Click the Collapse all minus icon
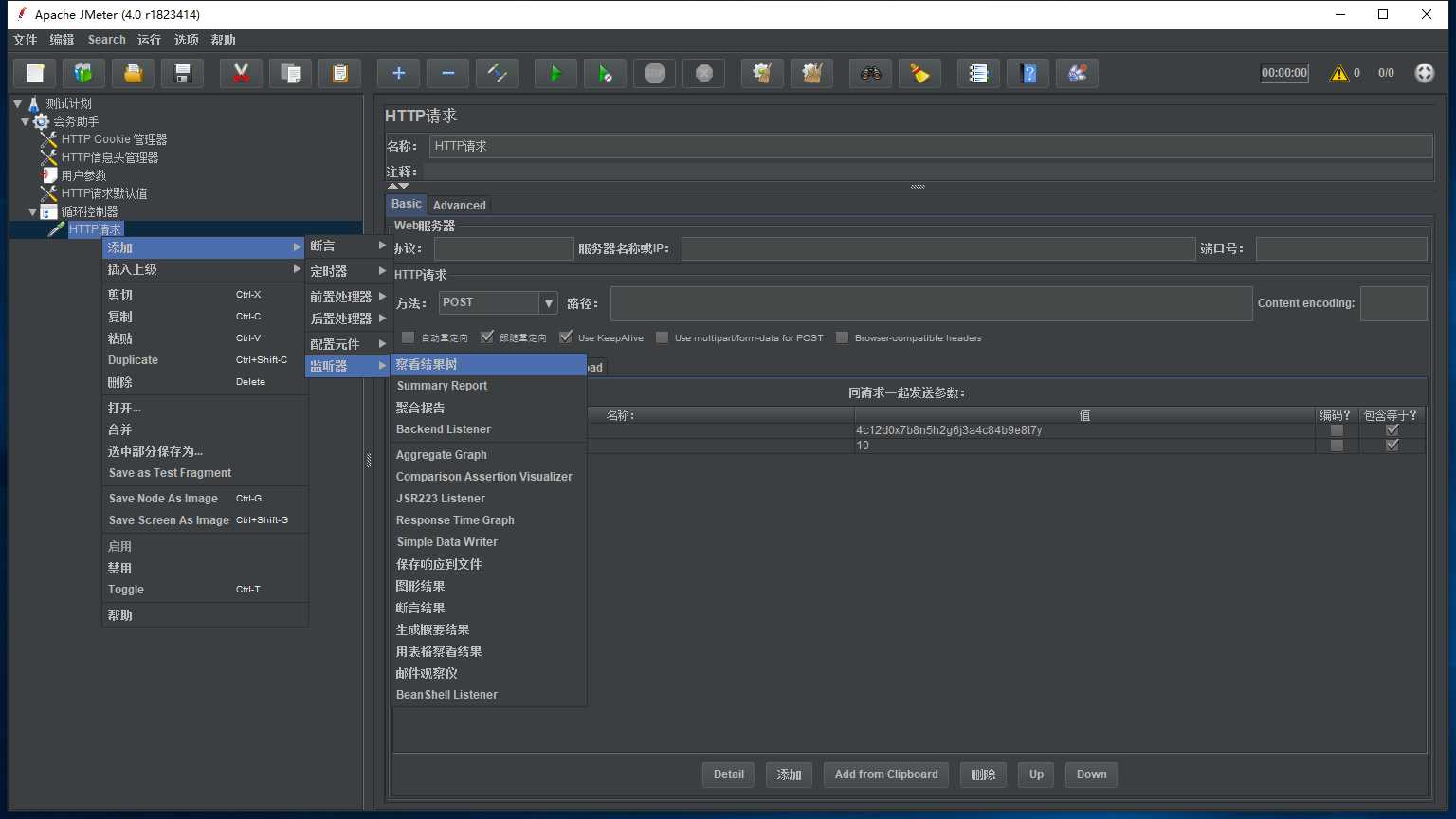 pos(447,73)
